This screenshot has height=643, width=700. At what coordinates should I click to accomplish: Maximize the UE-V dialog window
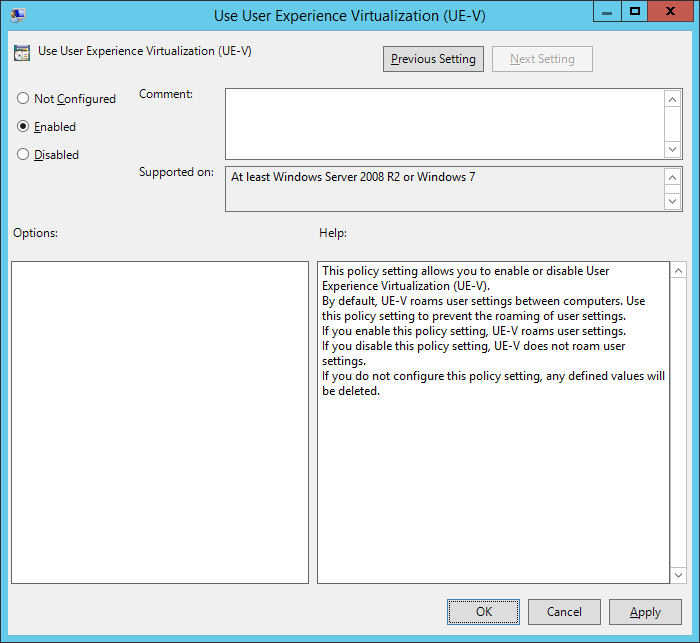(634, 12)
